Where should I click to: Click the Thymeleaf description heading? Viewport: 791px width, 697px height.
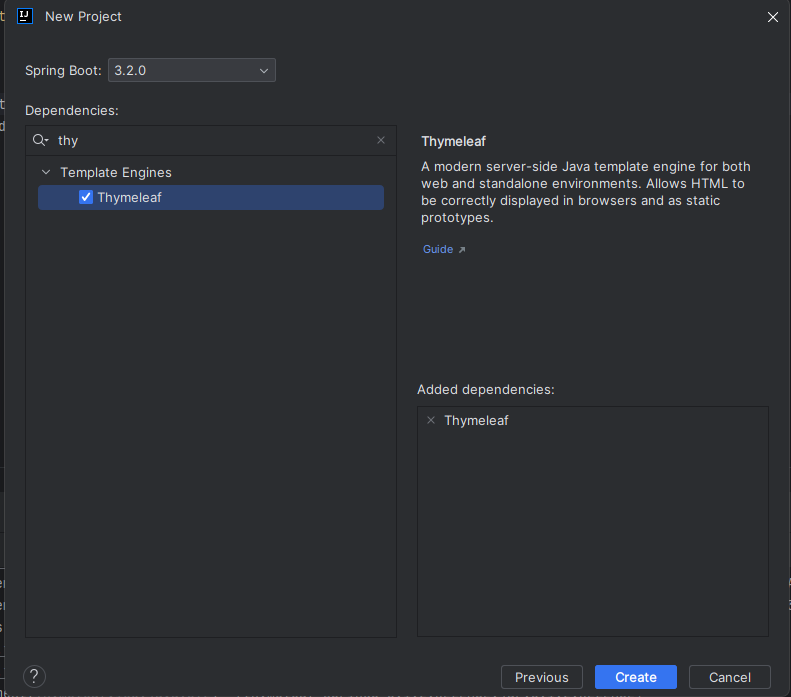click(454, 142)
